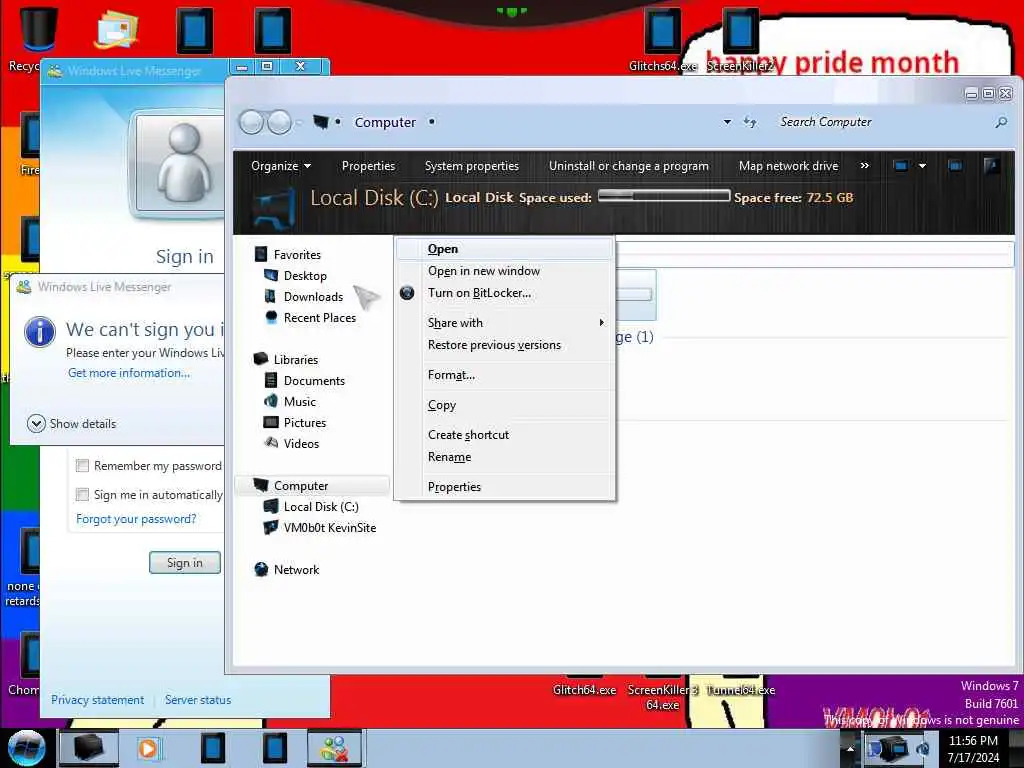Click the refresh icon in address bar

pos(750,122)
